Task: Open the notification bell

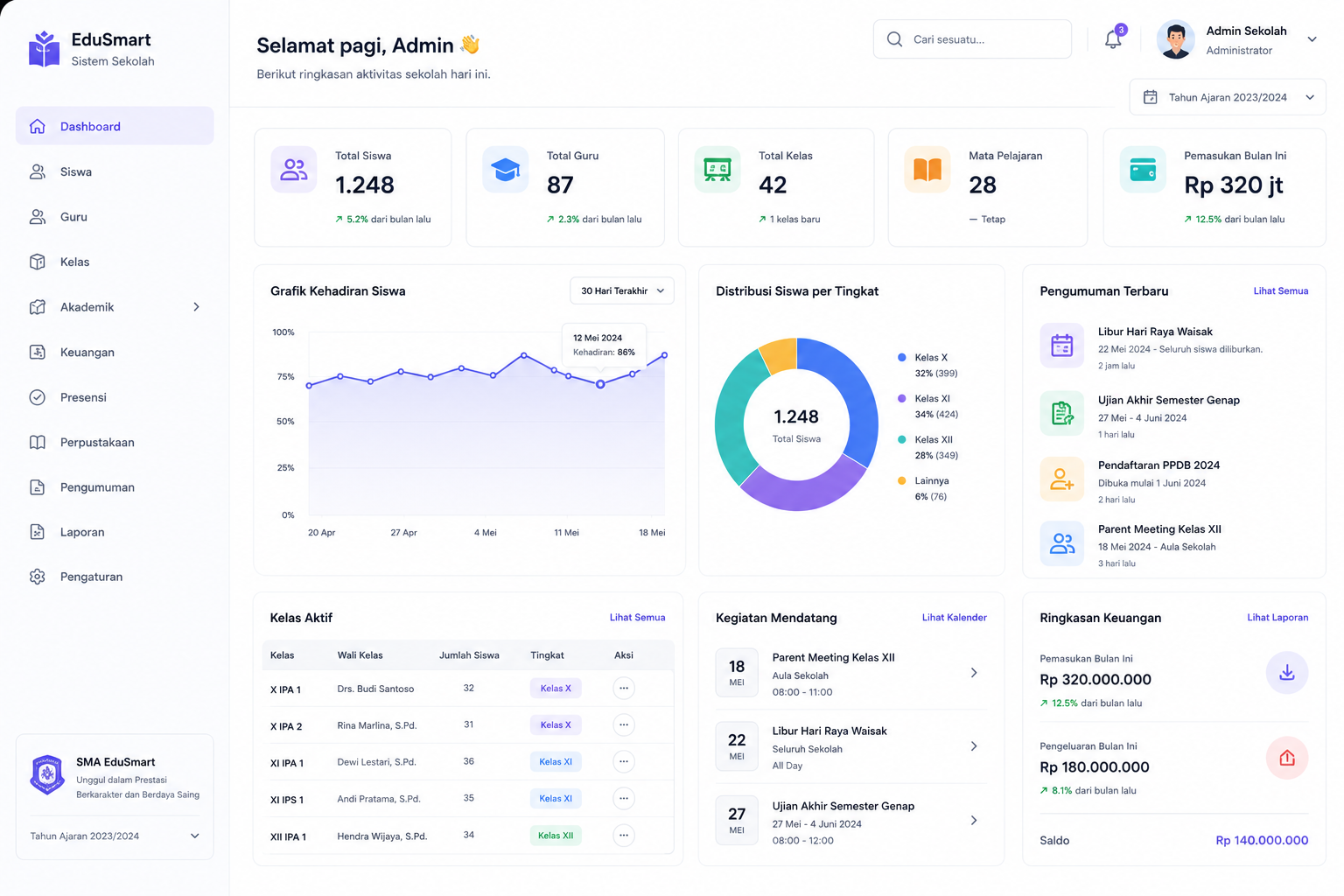Action: click(x=1113, y=39)
